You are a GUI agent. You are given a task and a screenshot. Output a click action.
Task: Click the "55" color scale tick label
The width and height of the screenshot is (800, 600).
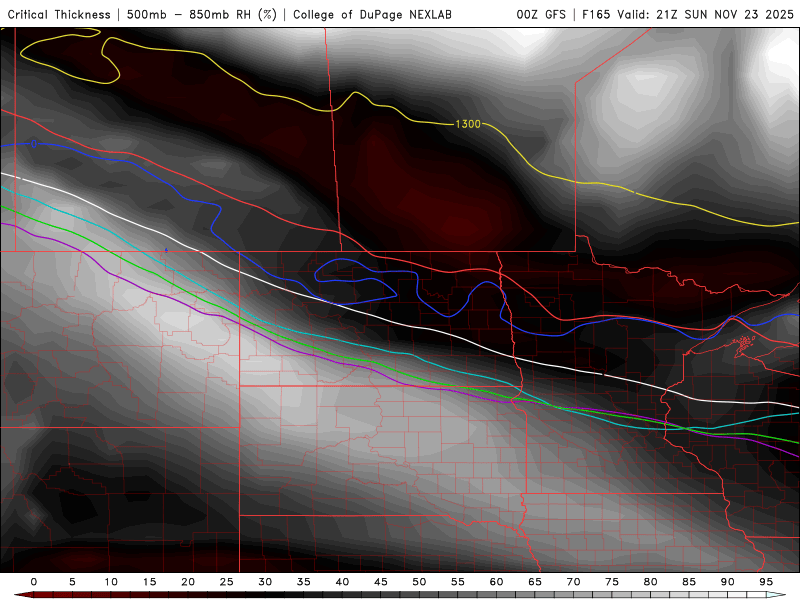coord(458,582)
